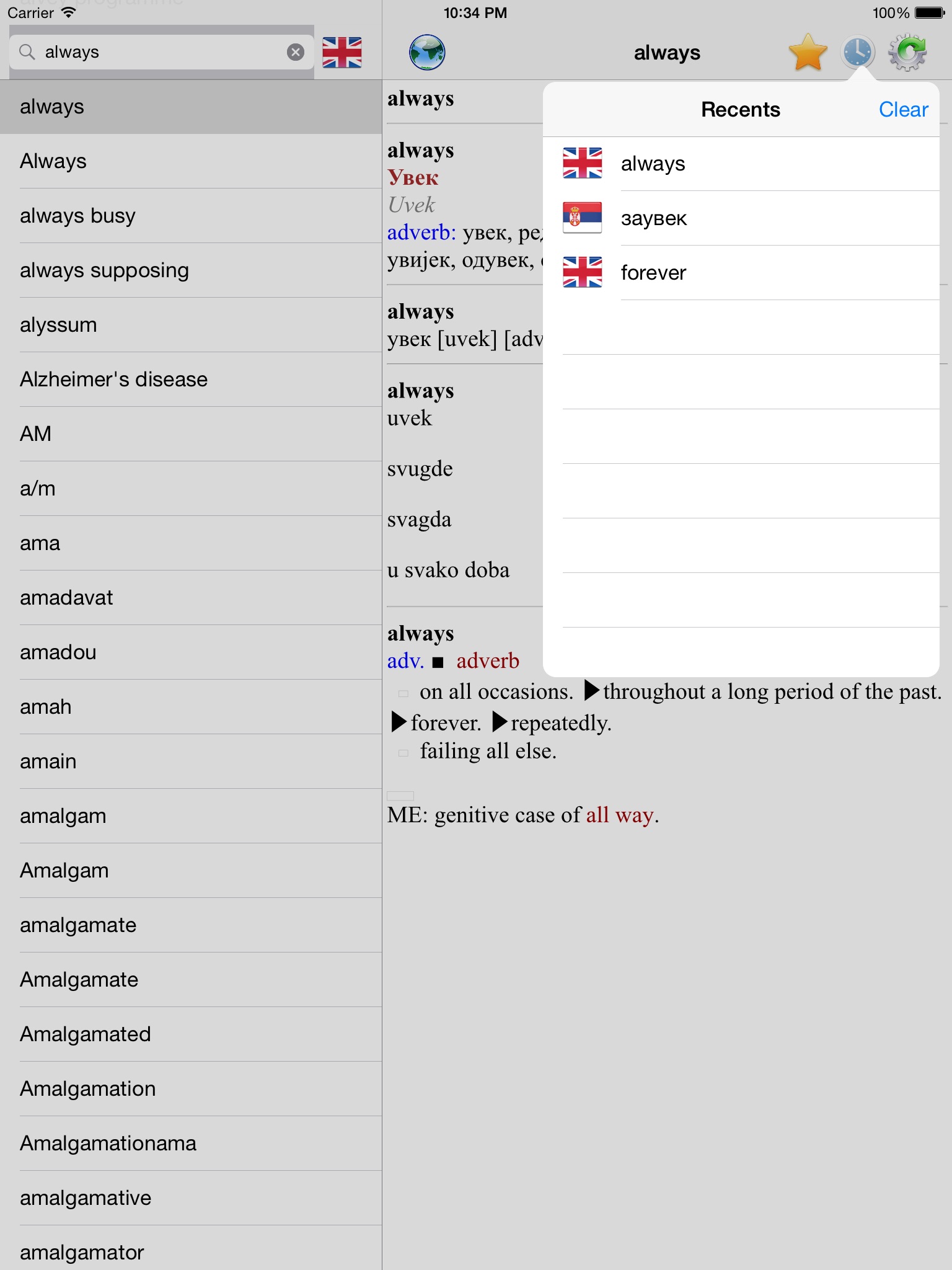The image size is (952, 1270).
Task: Select 'alyssum' in word list
Action: click(191, 325)
